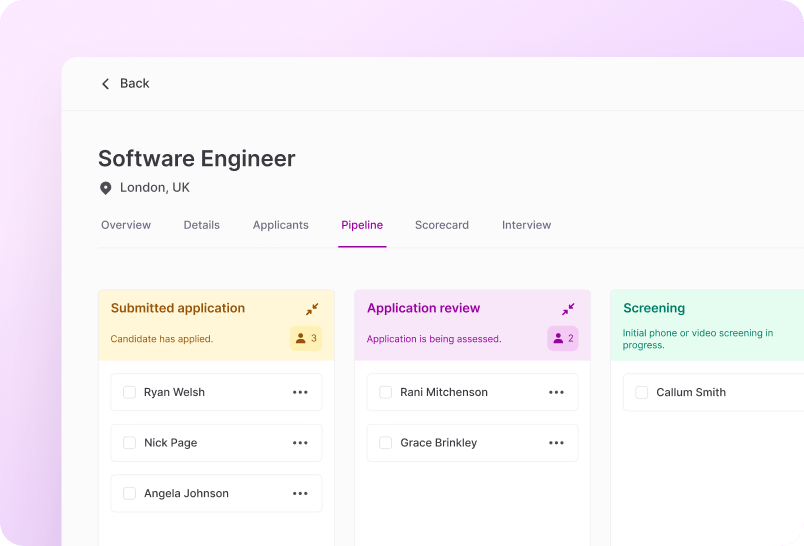Image resolution: width=804 pixels, height=546 pixels.
Task: Check the Ryan Welsh checkbox
Action: click(x=129, y=392)
